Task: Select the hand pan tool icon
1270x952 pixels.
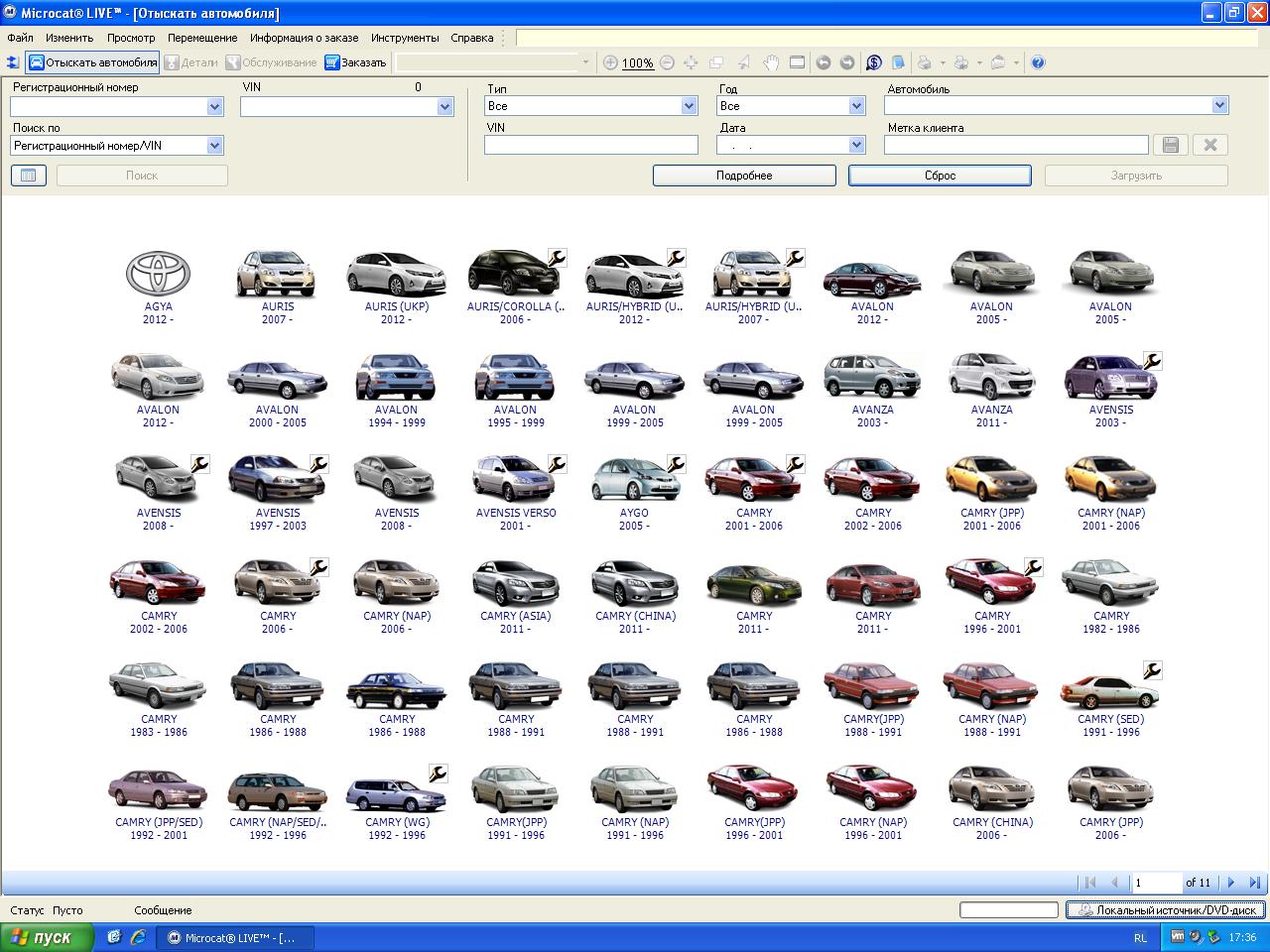Action: pyautogui.click(x=771, y=62)
